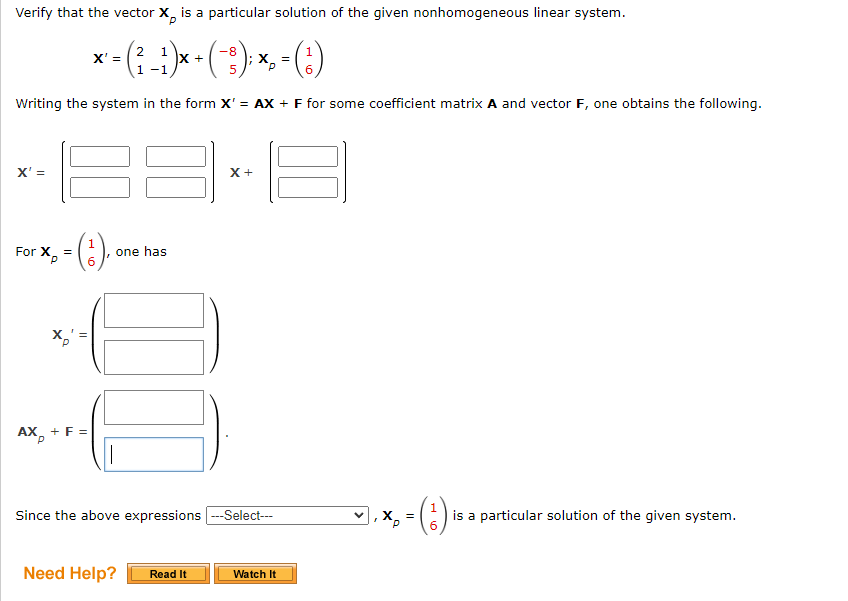The width and height of the screenshot is (848, 601).
Task: Click the top AXp + F answer box
Action: coord(152,407)
